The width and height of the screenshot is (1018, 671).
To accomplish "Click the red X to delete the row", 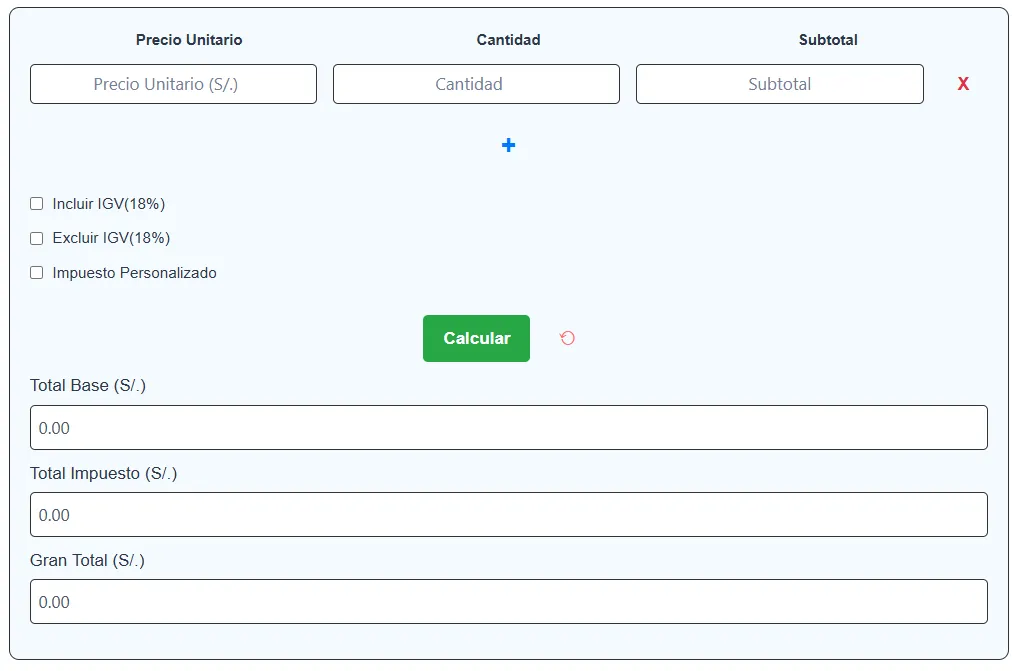I will click(963, 84).
